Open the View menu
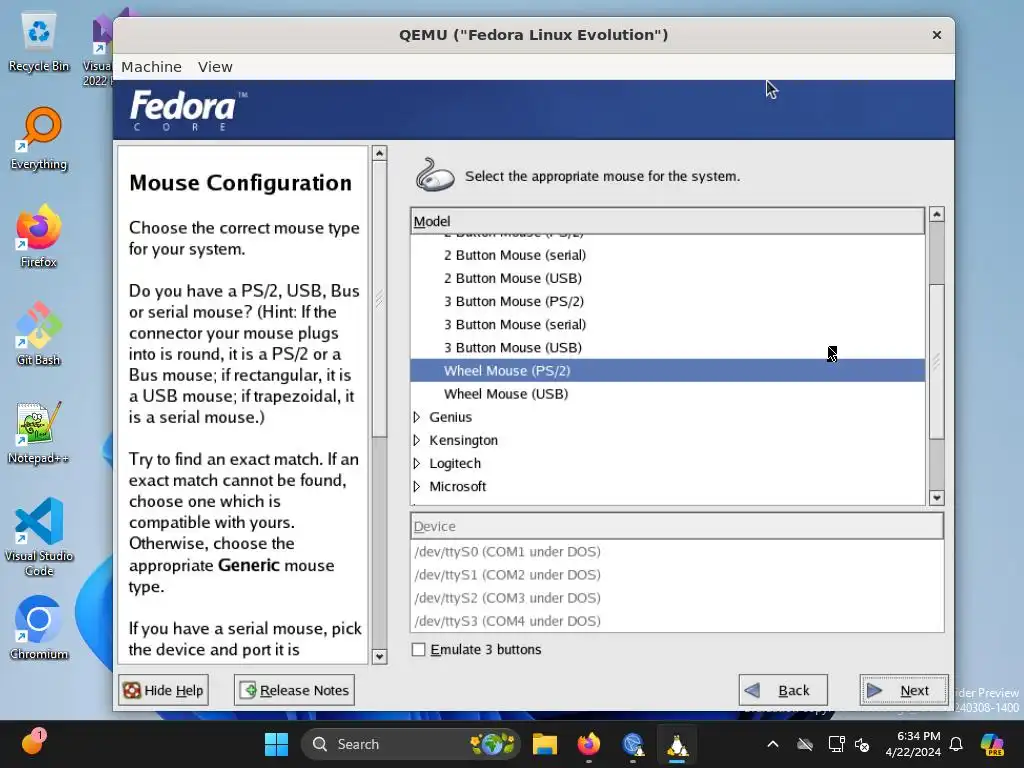The width and height of the screenshot is (1024, 768). coord(215,67)
